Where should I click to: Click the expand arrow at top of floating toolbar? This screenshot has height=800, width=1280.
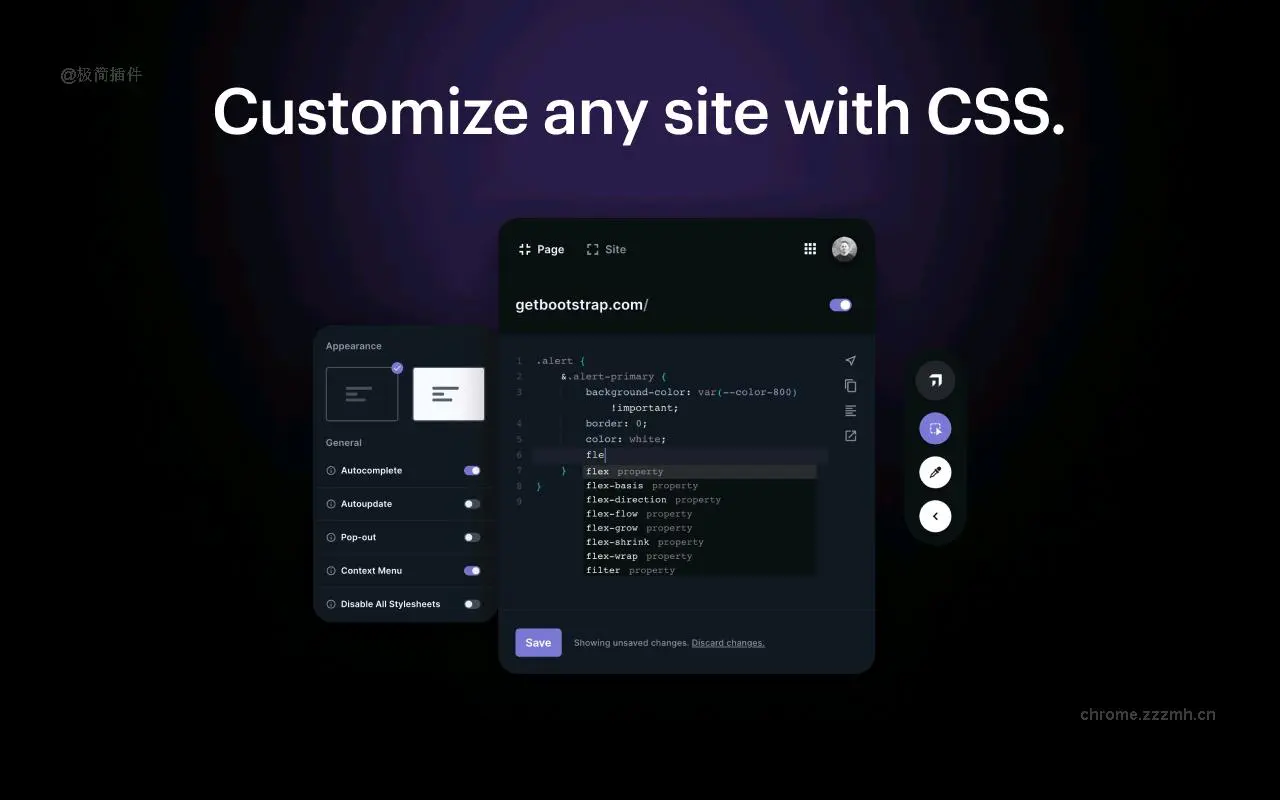pyautogui.click(x=935, y=380)
